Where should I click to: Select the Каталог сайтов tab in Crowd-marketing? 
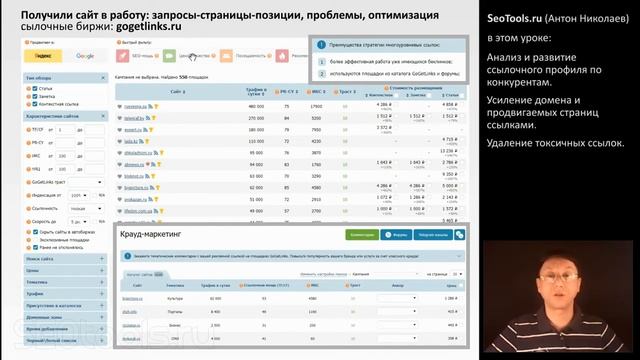click(144, 275)
